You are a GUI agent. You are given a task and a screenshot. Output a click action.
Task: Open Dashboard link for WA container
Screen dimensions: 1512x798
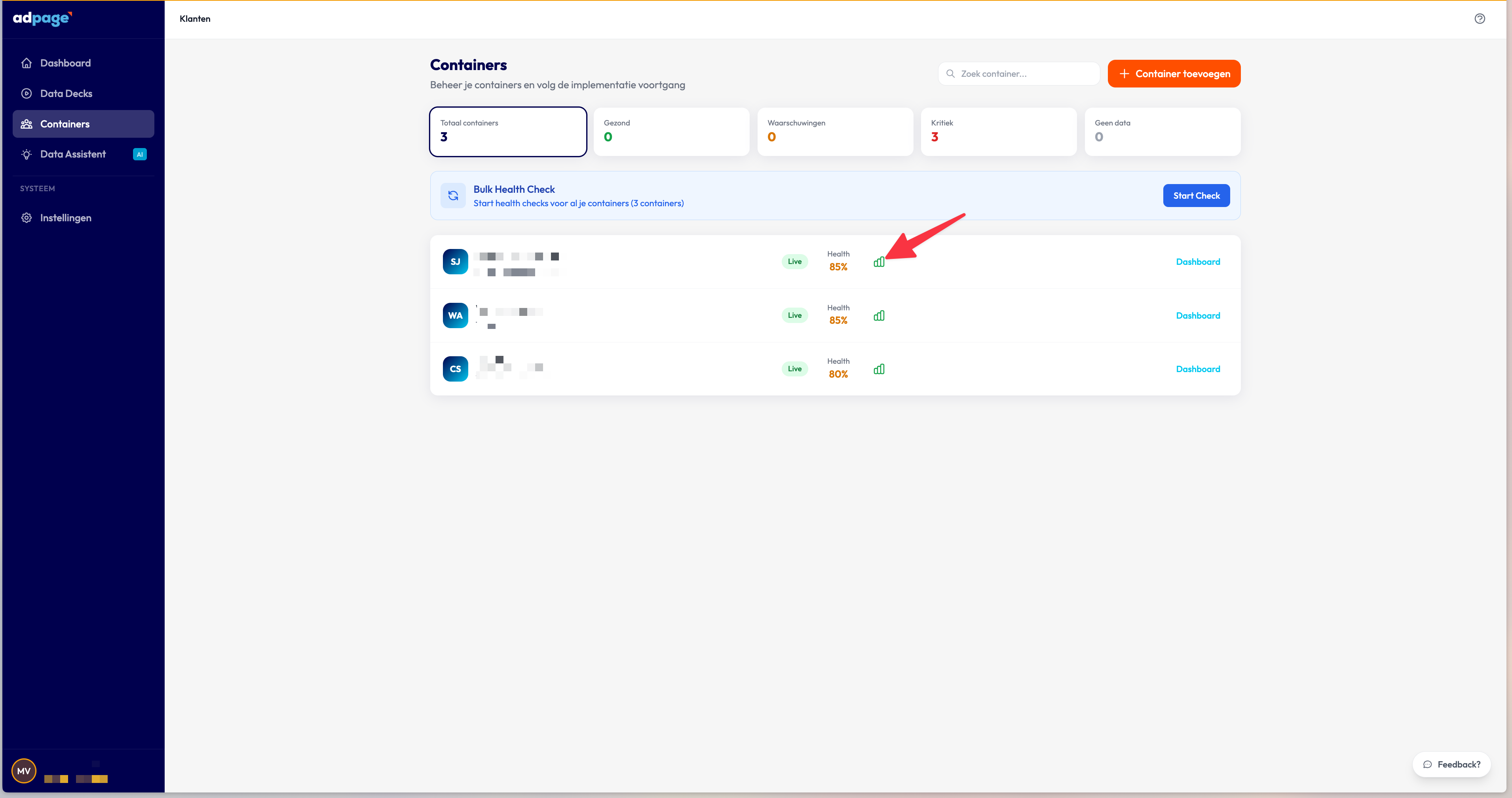click(1197, 316)
